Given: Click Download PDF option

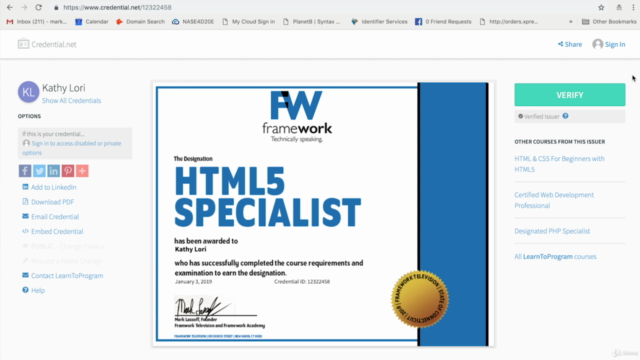Looking at the screenshot, I should pos(48,202).
